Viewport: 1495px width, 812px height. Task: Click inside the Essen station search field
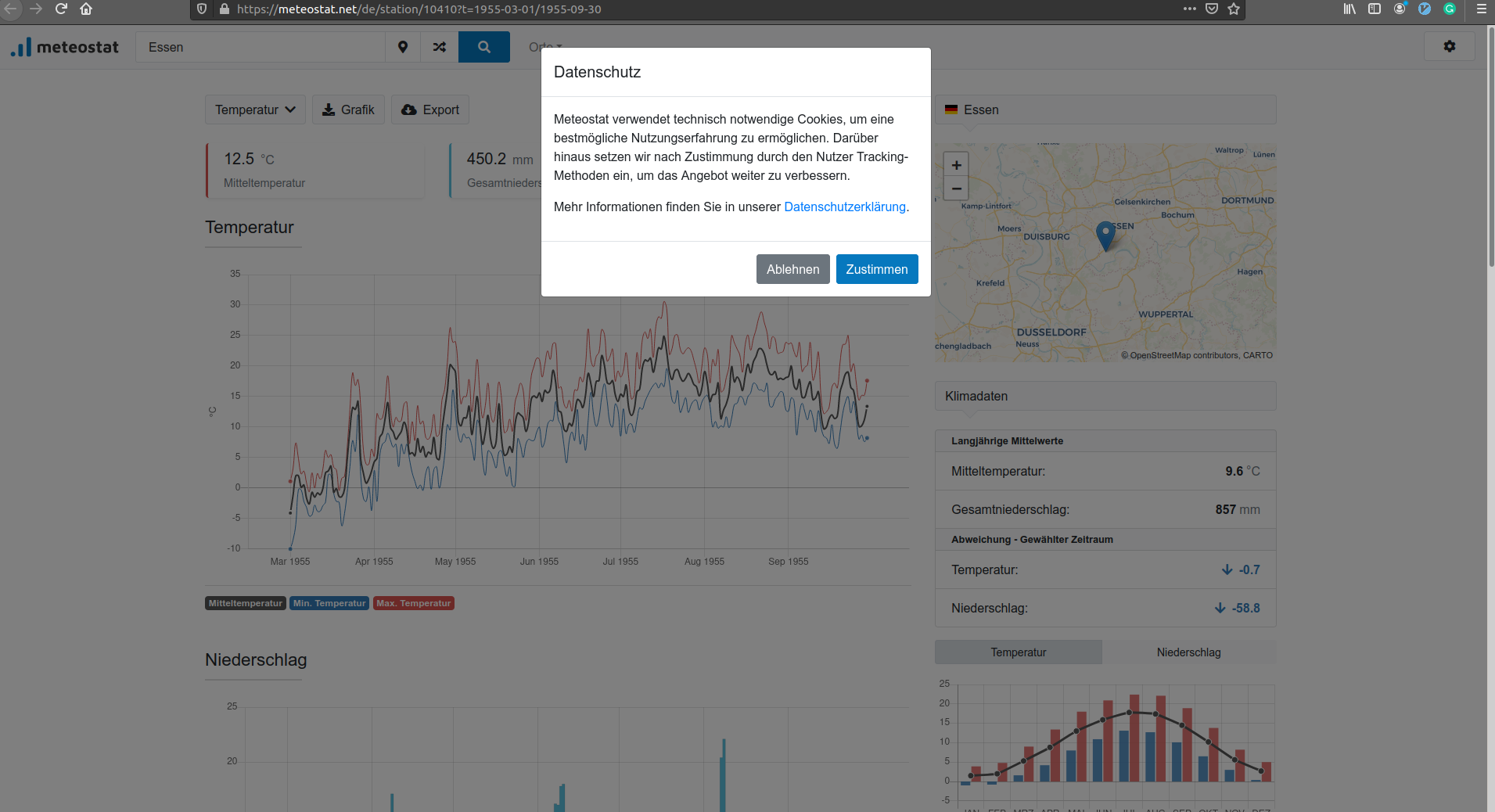[258, 47]
